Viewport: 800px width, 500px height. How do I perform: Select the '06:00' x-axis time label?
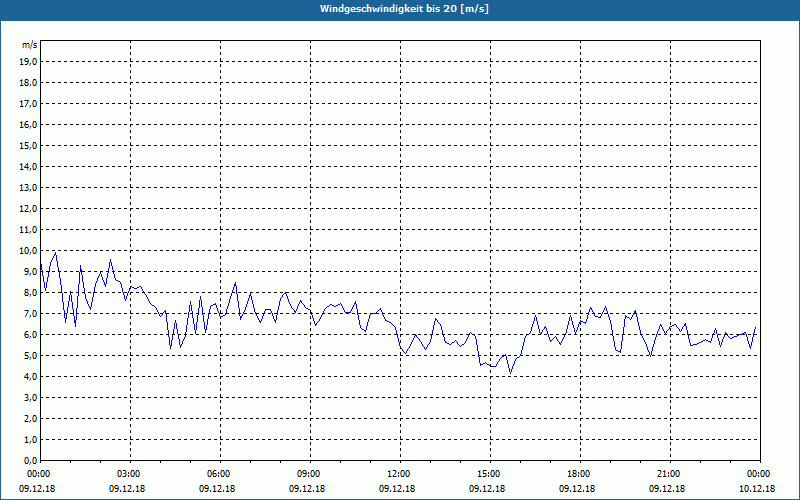coord(219,474)
